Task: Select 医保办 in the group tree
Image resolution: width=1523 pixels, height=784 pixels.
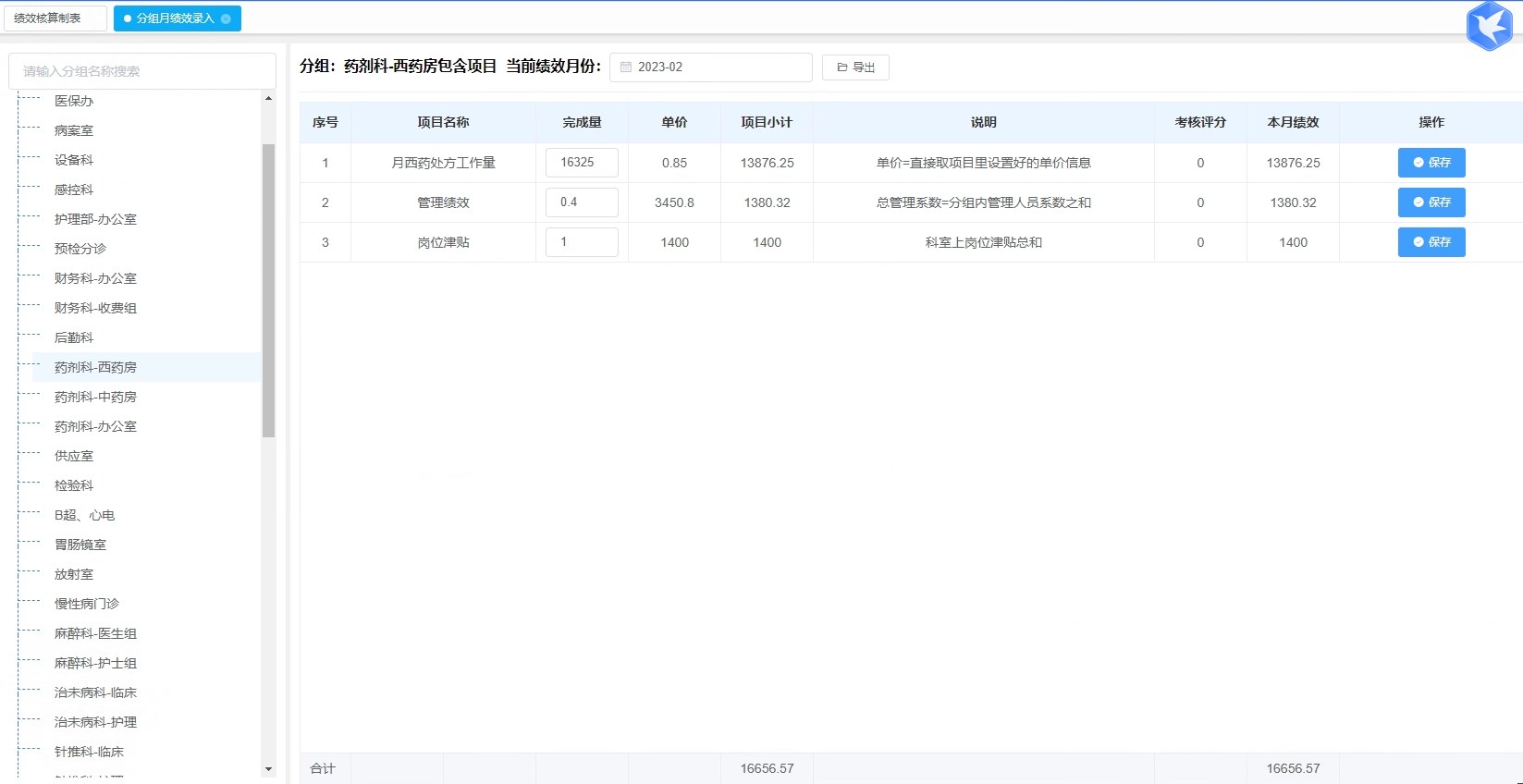Action: [x=74, y=101]
